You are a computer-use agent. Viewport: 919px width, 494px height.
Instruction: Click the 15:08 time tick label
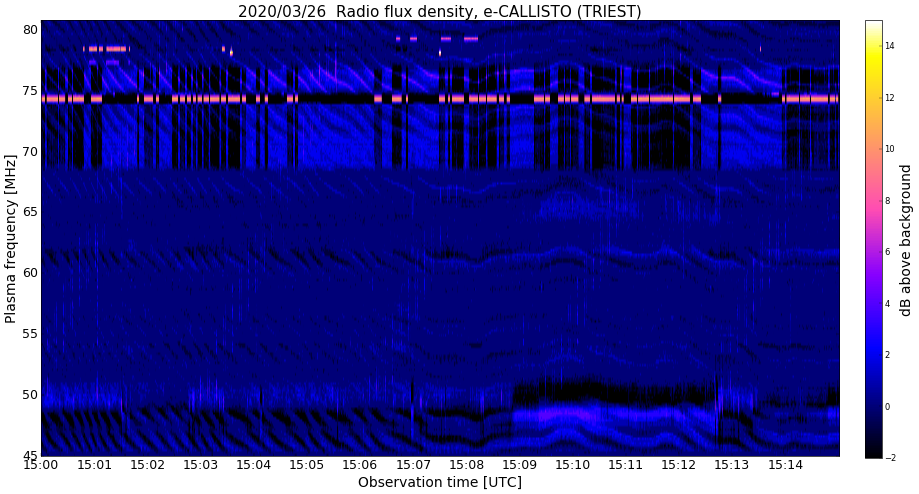coord(467,465)
